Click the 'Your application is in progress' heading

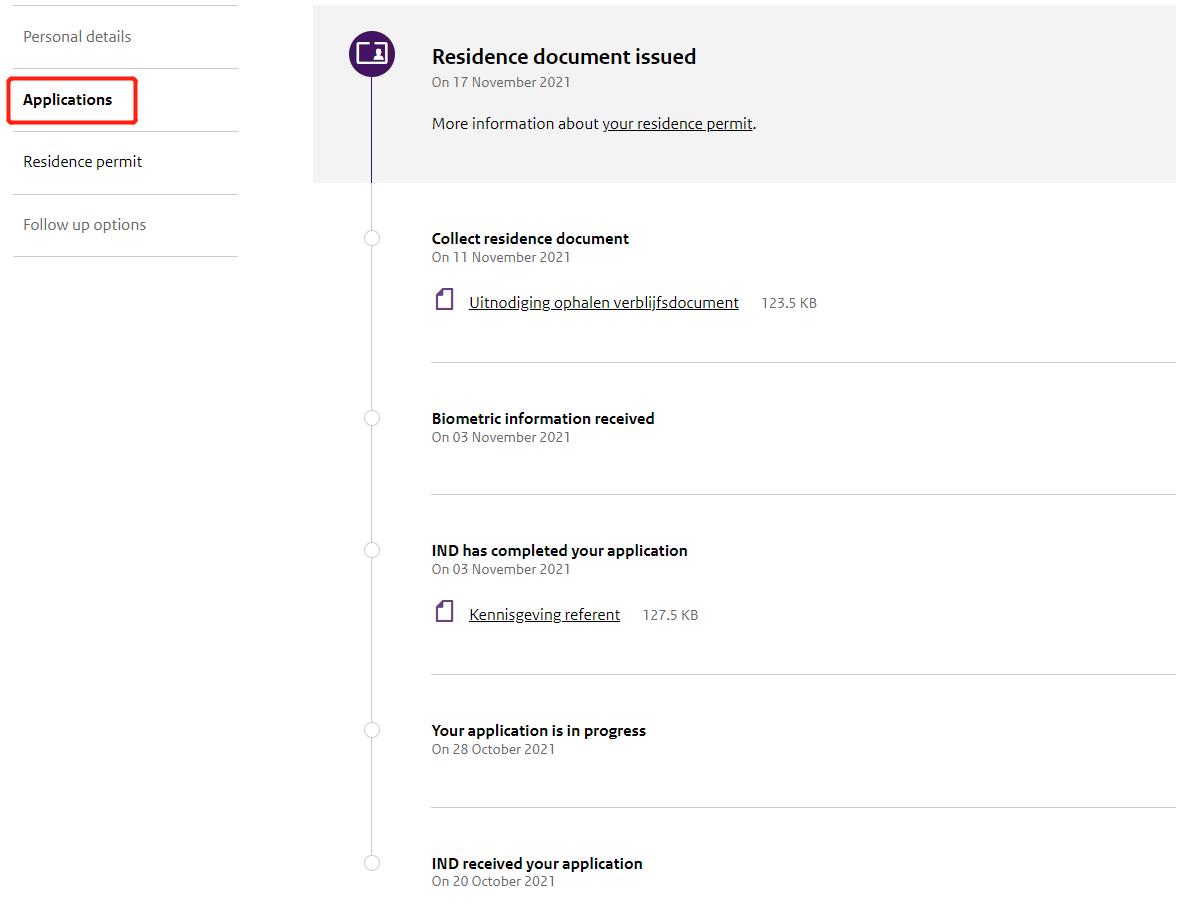[x=538, y=731]
